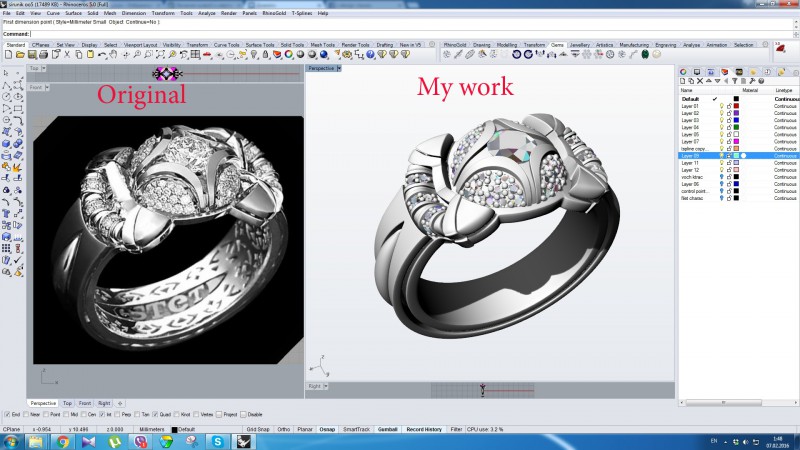Open Google Chrome from the taskbar
This screenshot has height=450, width=800.
click(x=63, y=441)
